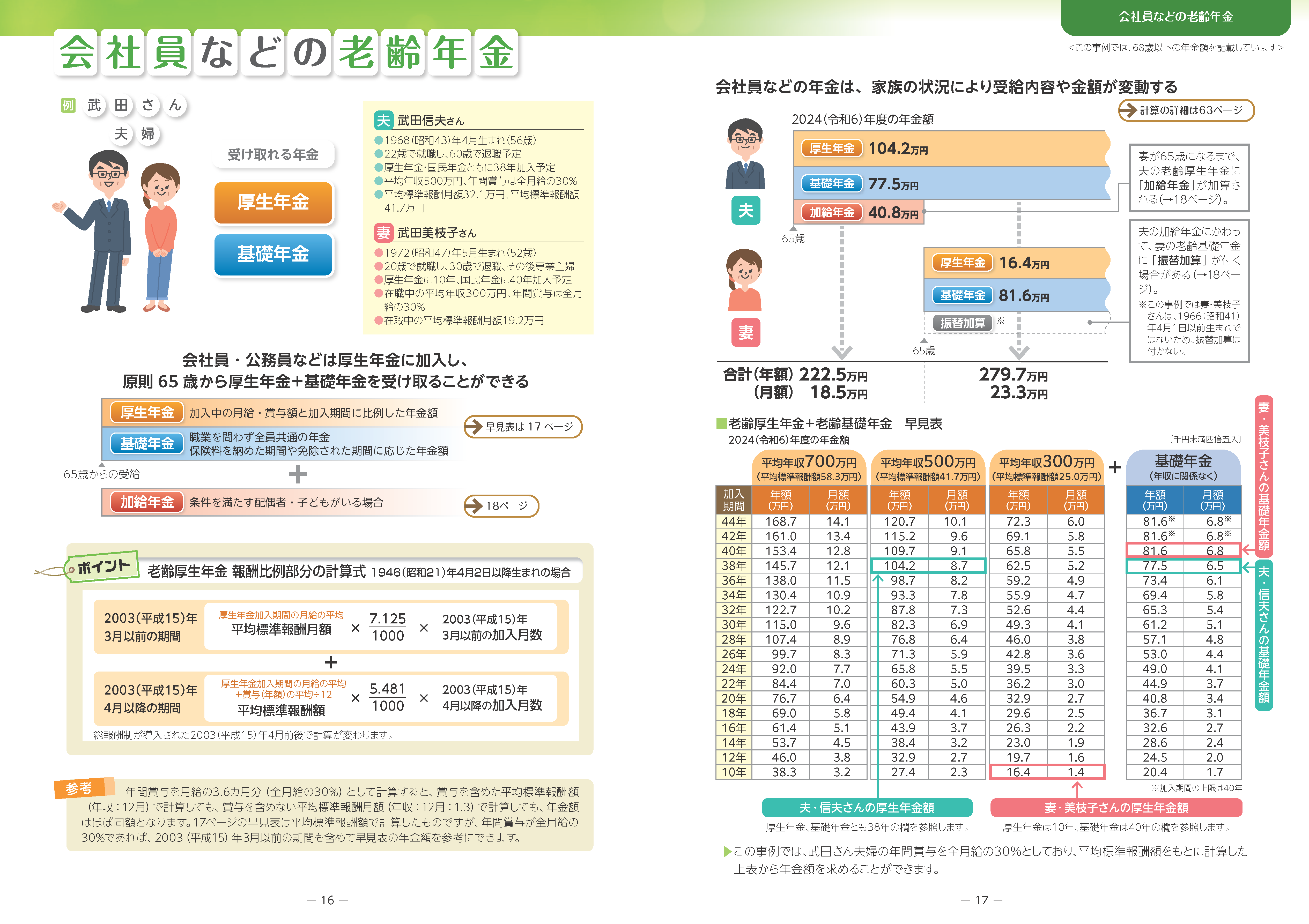Screen dimensions: 1309x924
Task: Click the 7.125/1000 fraction in formula
Action: [388, 627]
